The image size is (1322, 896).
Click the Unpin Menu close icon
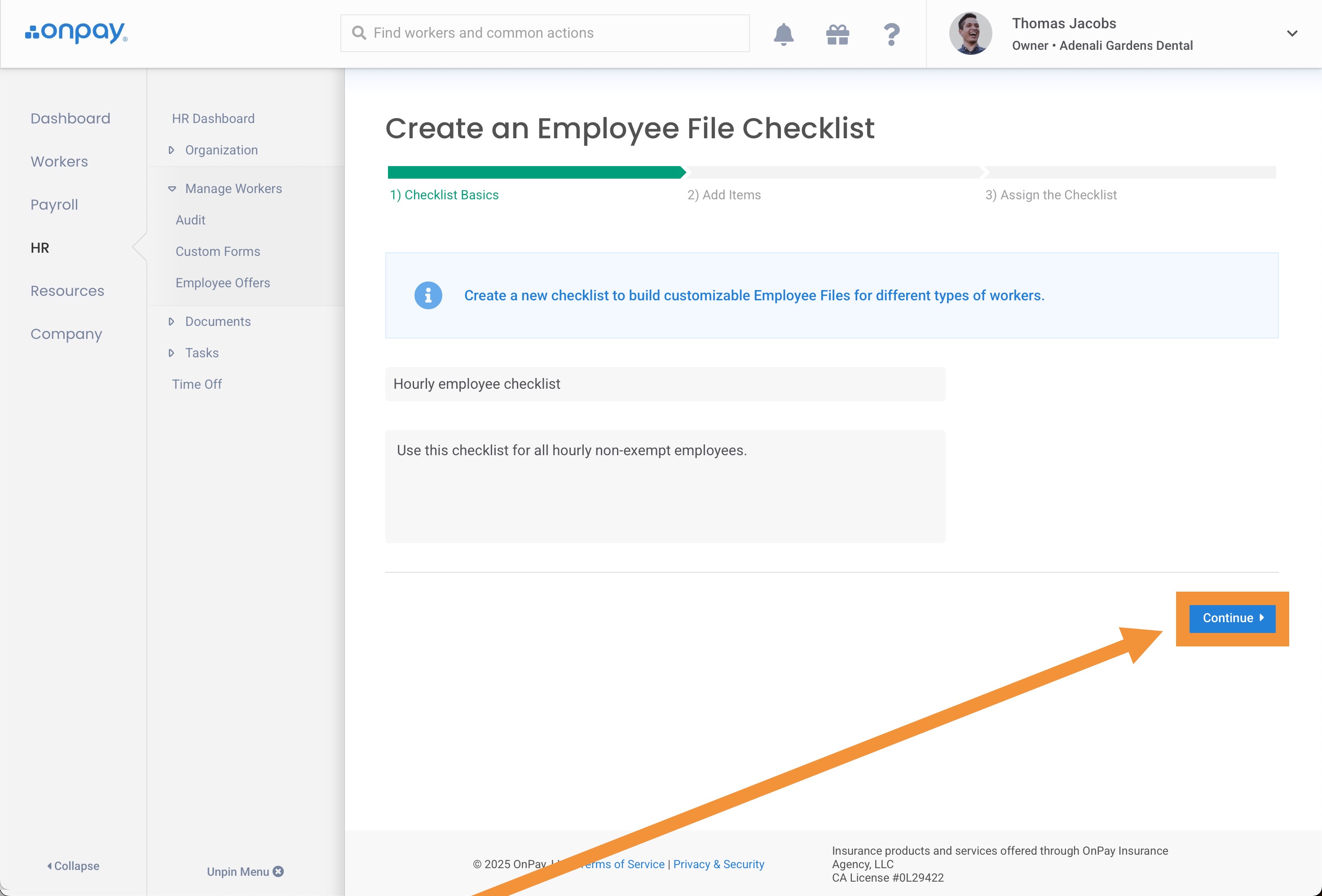[278, 871]
